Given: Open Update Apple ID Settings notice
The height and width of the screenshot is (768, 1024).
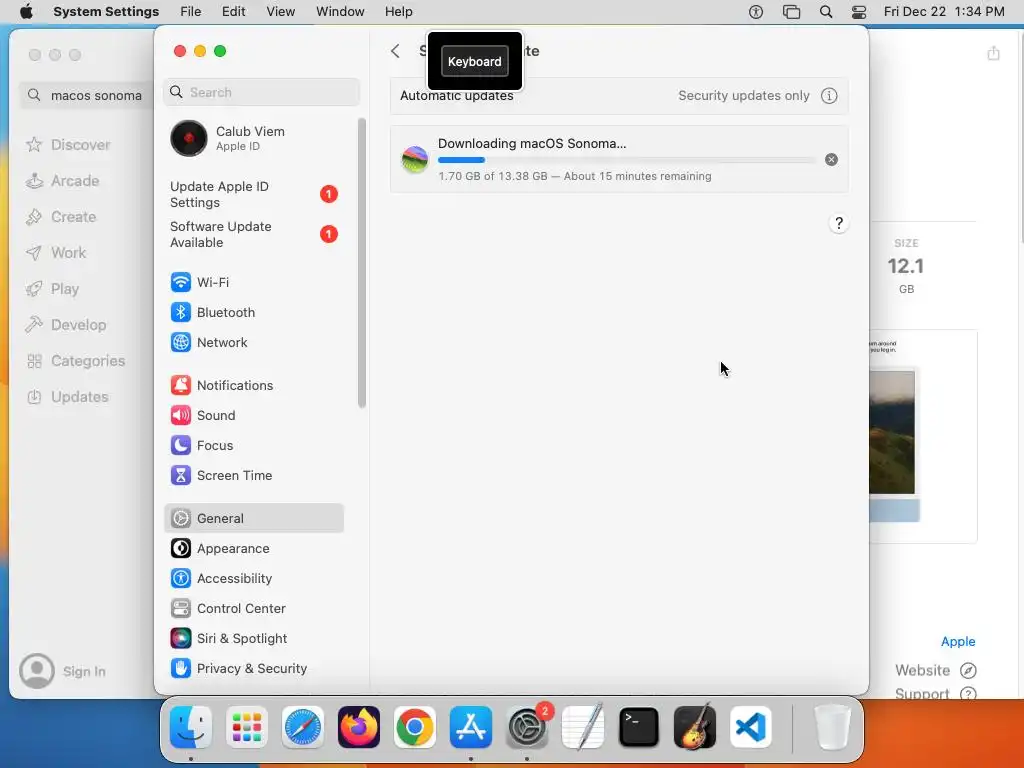Looking at the screenshot, I should [x=253, y=194].
